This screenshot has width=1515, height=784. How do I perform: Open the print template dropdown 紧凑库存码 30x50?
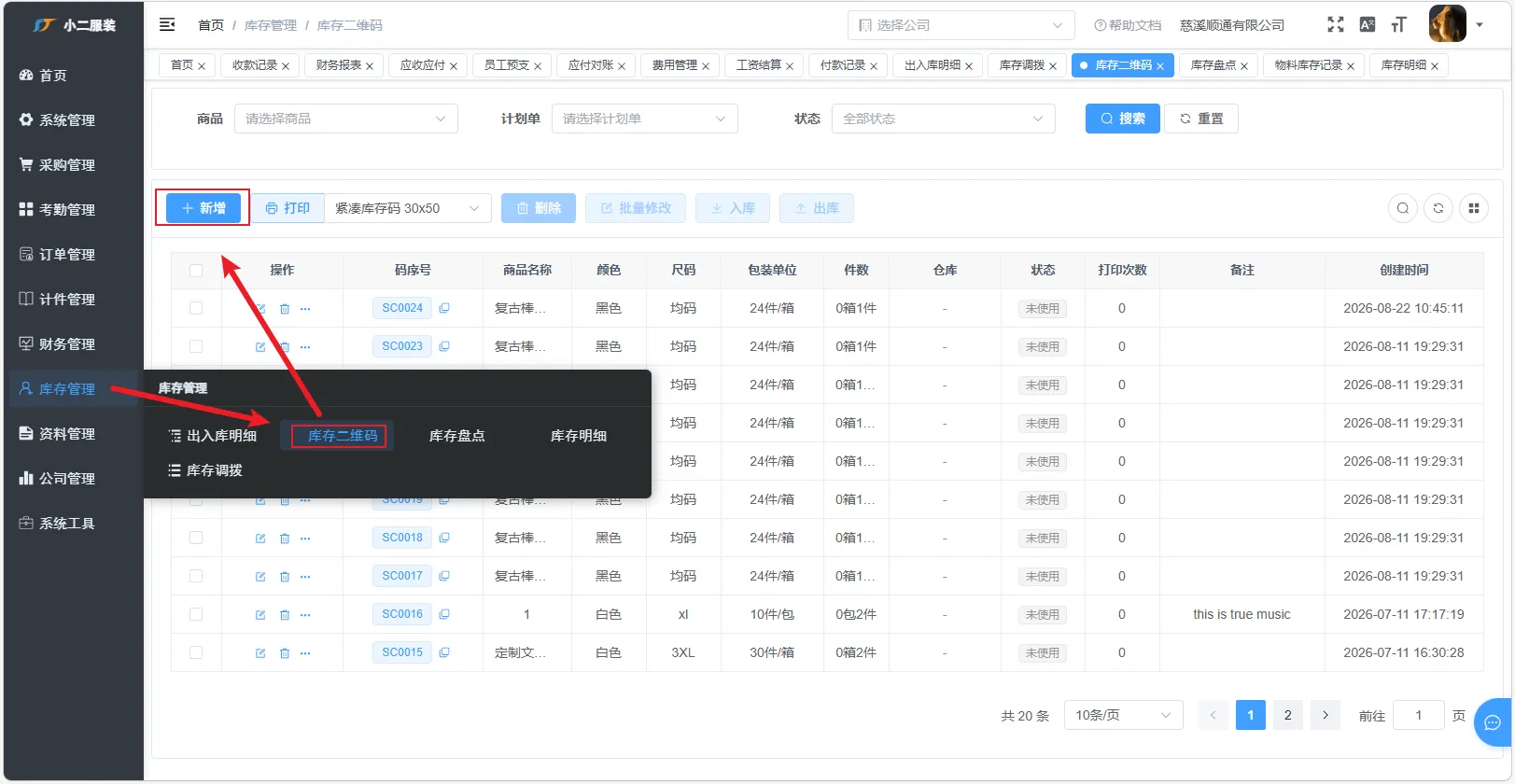click(407, 208)
